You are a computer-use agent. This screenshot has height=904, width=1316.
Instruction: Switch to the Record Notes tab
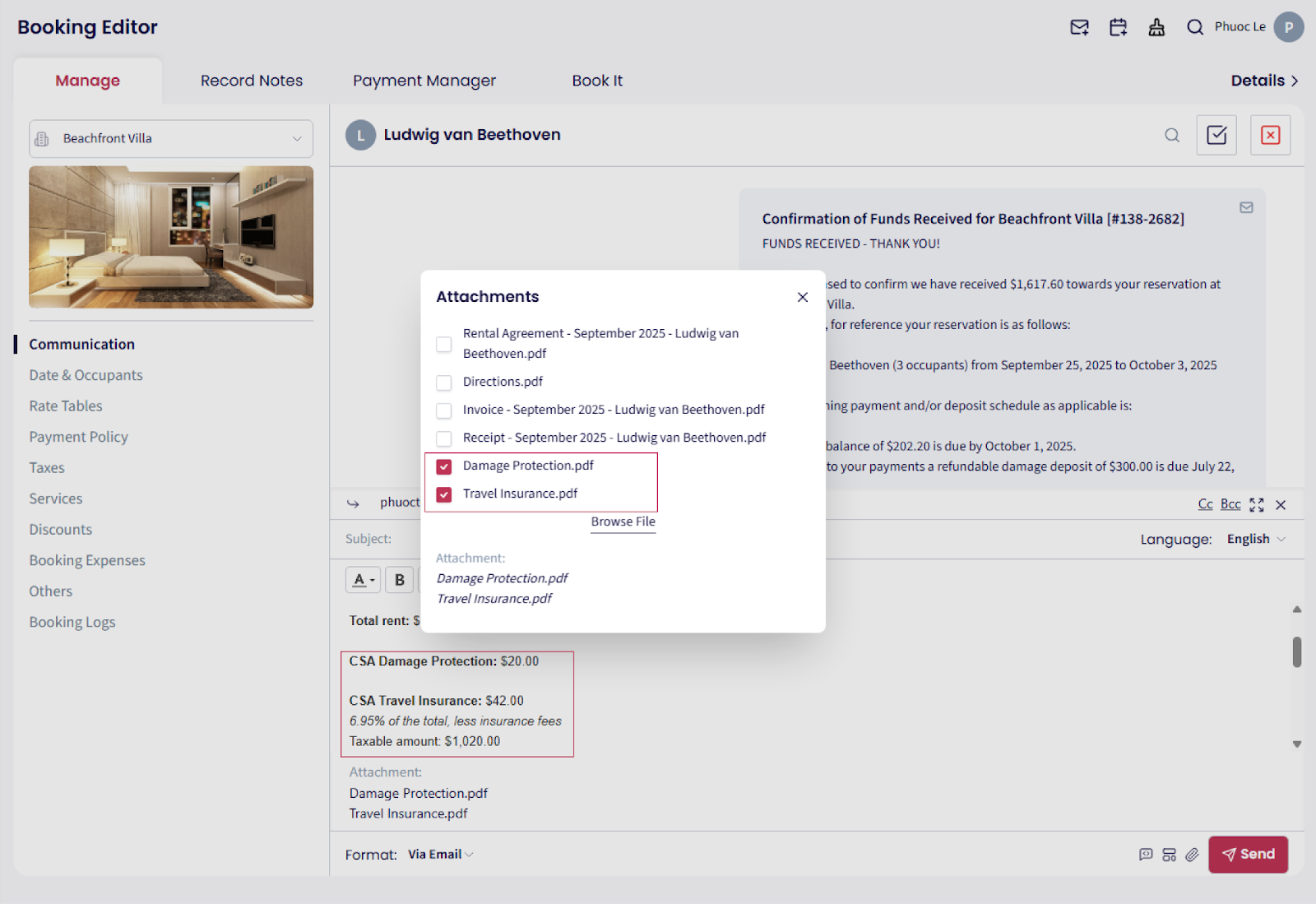point(252,81)
